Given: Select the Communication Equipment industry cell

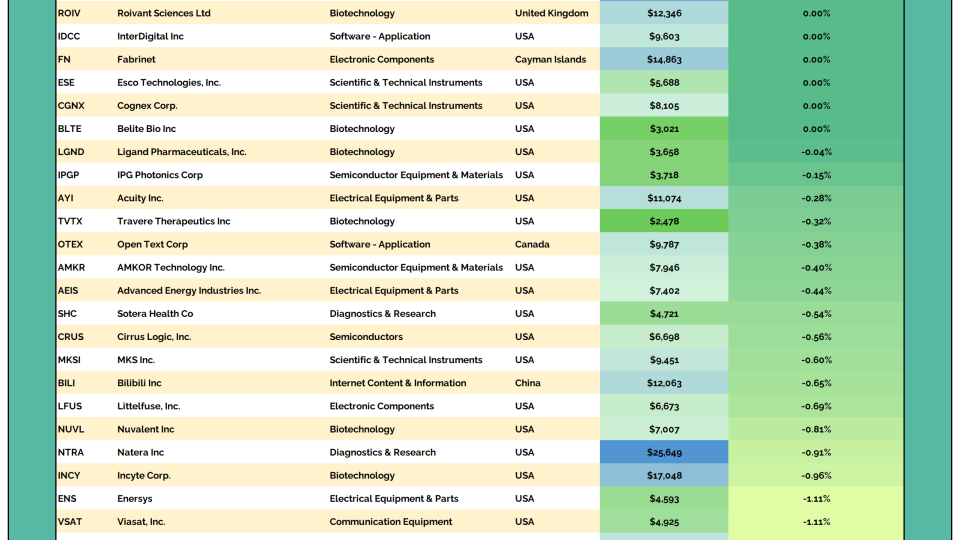Looking at the screenshot, I should (391, 522).
